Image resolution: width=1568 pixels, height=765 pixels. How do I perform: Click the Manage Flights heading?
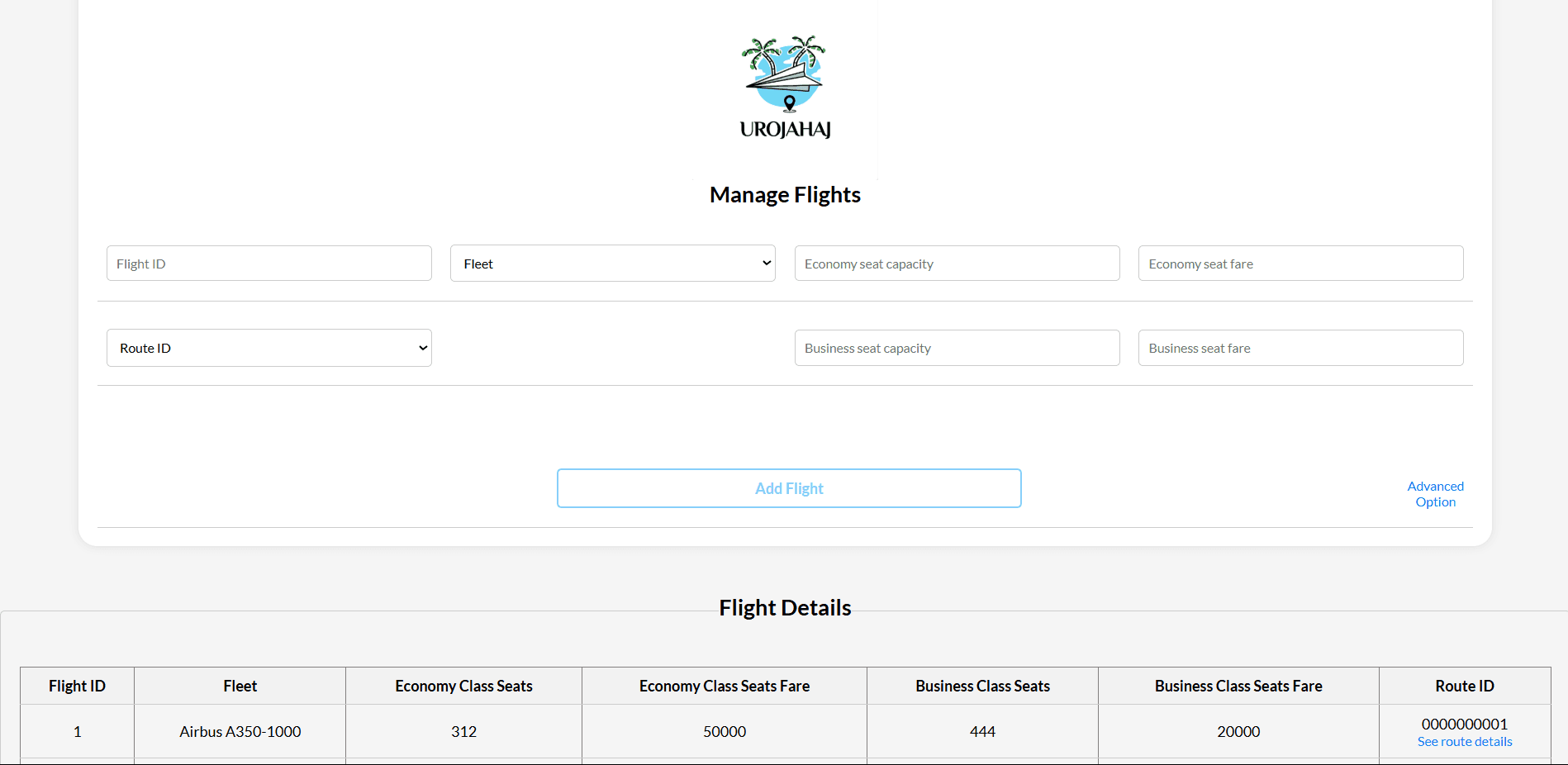point(784,195)
